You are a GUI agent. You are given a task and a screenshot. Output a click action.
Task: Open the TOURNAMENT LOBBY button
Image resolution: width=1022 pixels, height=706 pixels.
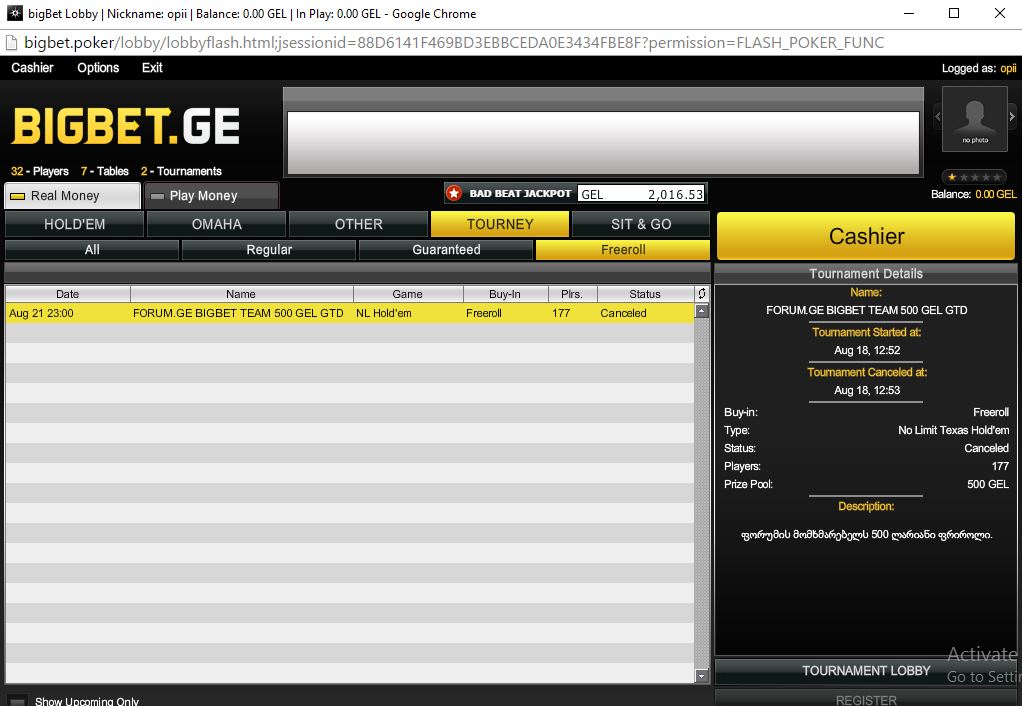pos(866,671)
